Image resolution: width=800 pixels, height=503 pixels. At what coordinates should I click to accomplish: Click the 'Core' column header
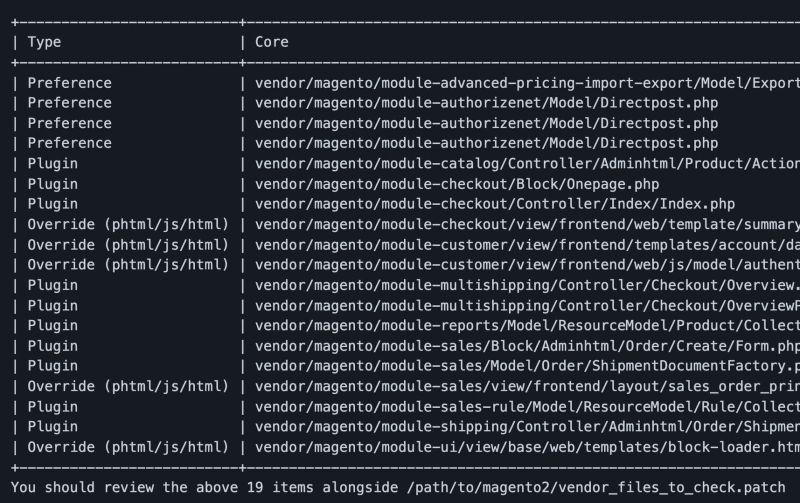click(271, 42)
